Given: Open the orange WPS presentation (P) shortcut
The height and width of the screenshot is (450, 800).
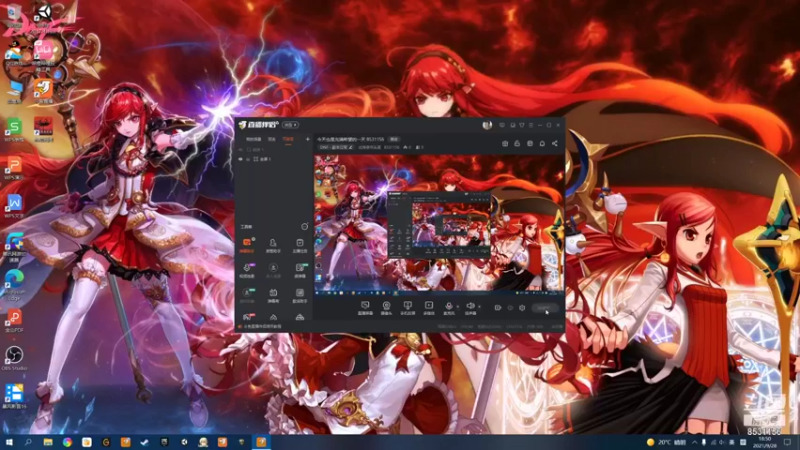Looking at the screenshot, I should (14, 168).
